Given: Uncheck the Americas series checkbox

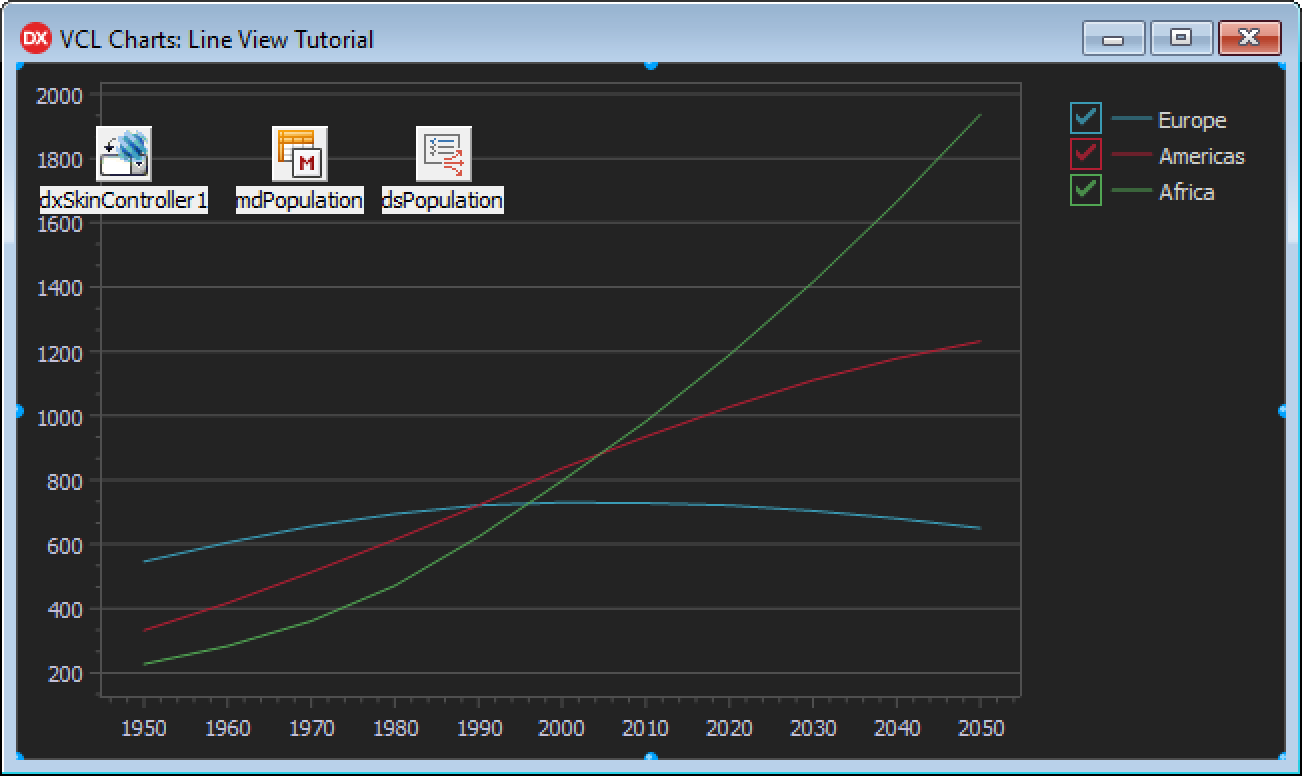Looking at the screenshot, I should [x=1085, y=155].
